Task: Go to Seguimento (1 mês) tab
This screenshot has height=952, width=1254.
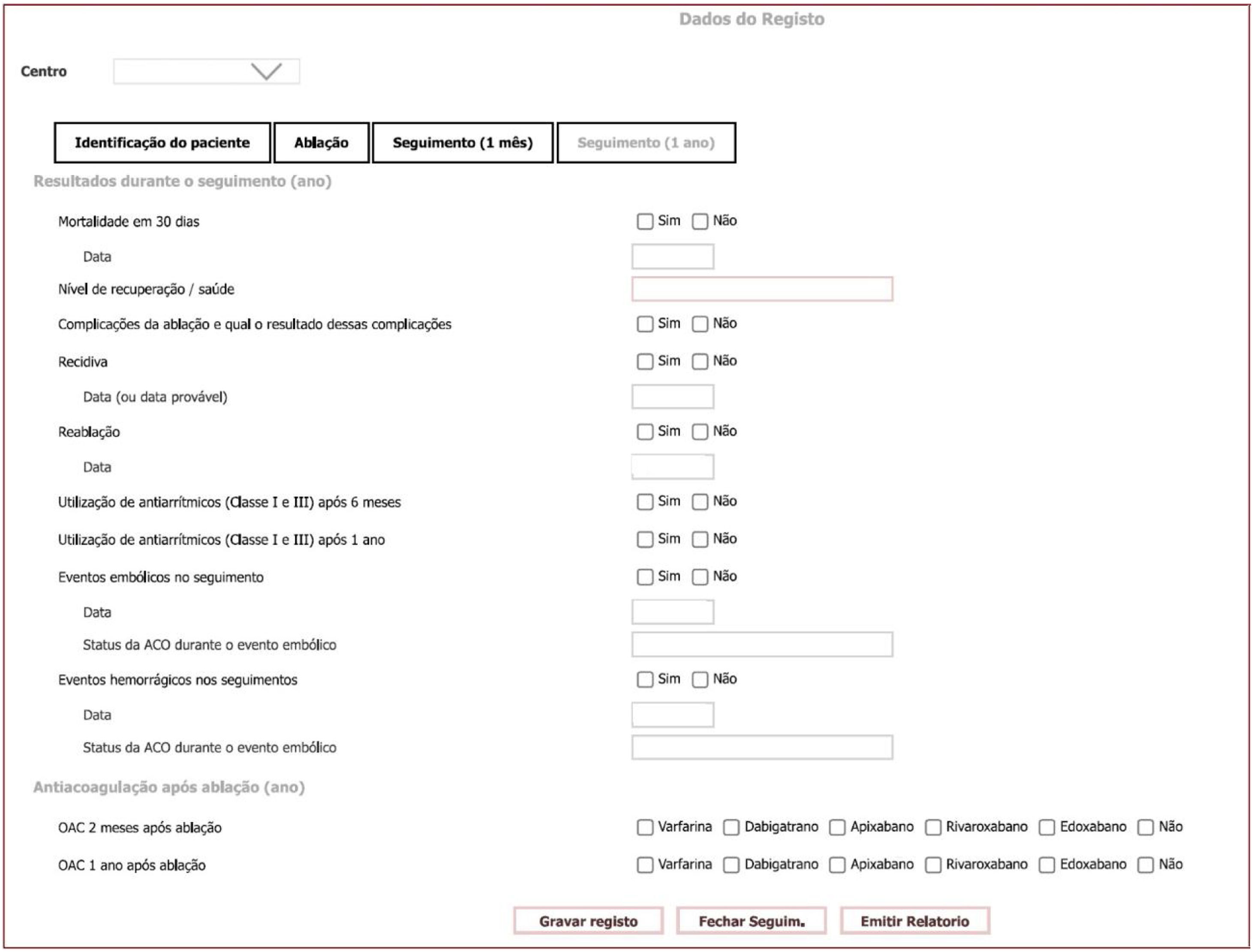Action: (x=462, y=143)
